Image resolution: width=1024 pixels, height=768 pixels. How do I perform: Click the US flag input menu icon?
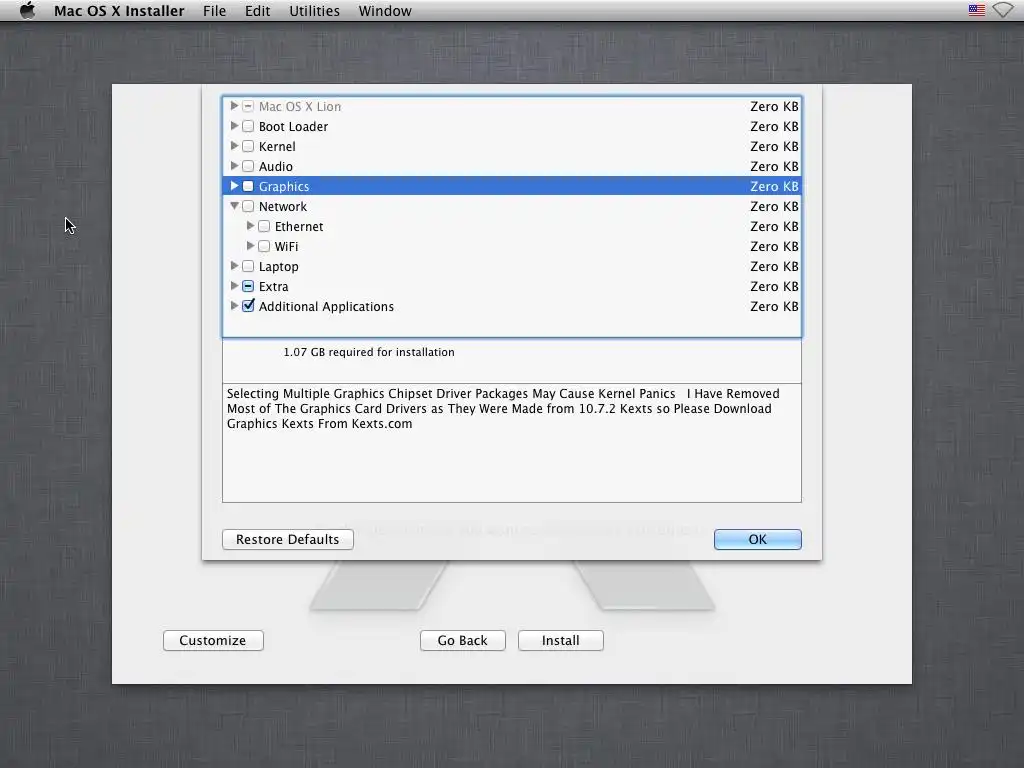(x=976, y=10)
